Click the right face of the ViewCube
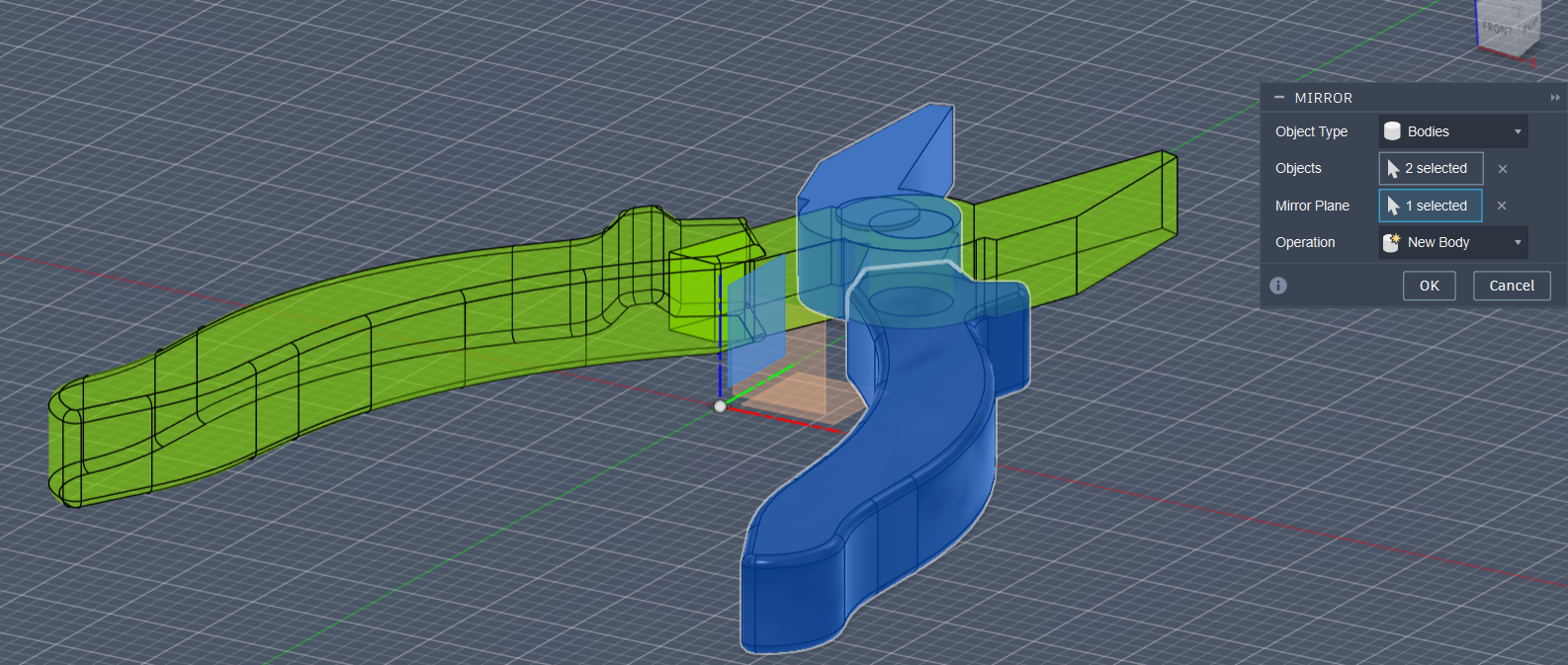 coord(1530,24)
